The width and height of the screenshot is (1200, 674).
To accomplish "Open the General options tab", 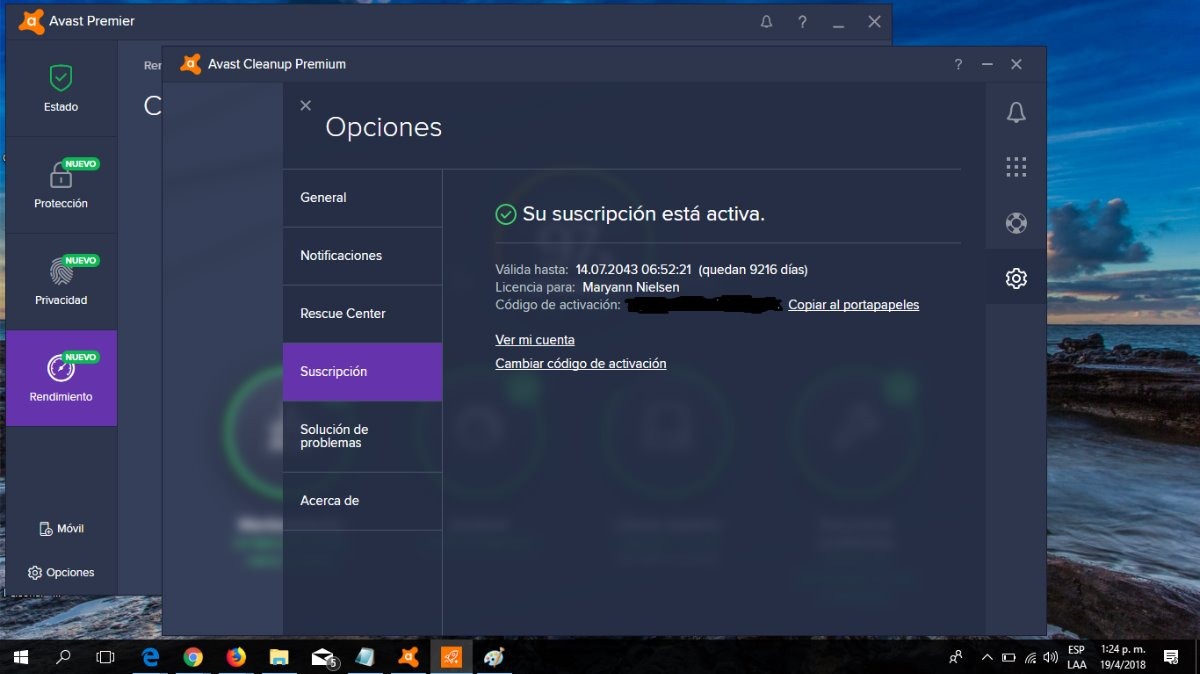I will [362, 198].
